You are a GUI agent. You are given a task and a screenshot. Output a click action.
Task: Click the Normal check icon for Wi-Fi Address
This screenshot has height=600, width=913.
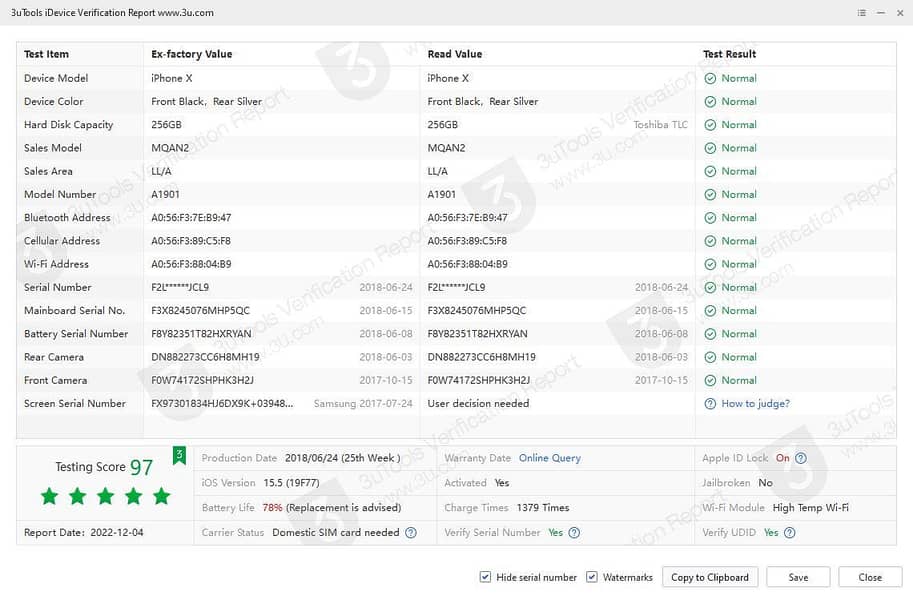pyautogui.click(x=710, y=265)
